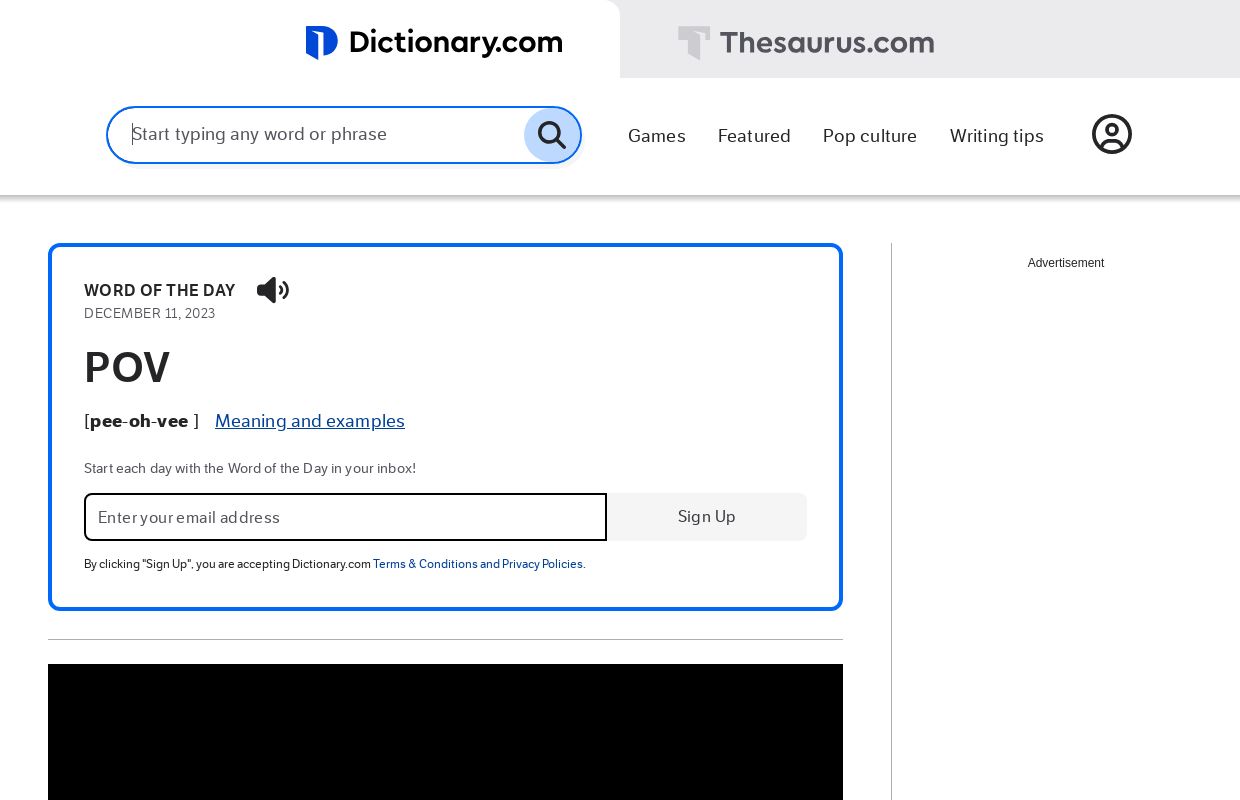The image size is (1240, 800).
Task: Switch to the Dictionary.com tab
Action: coord(434,43)
